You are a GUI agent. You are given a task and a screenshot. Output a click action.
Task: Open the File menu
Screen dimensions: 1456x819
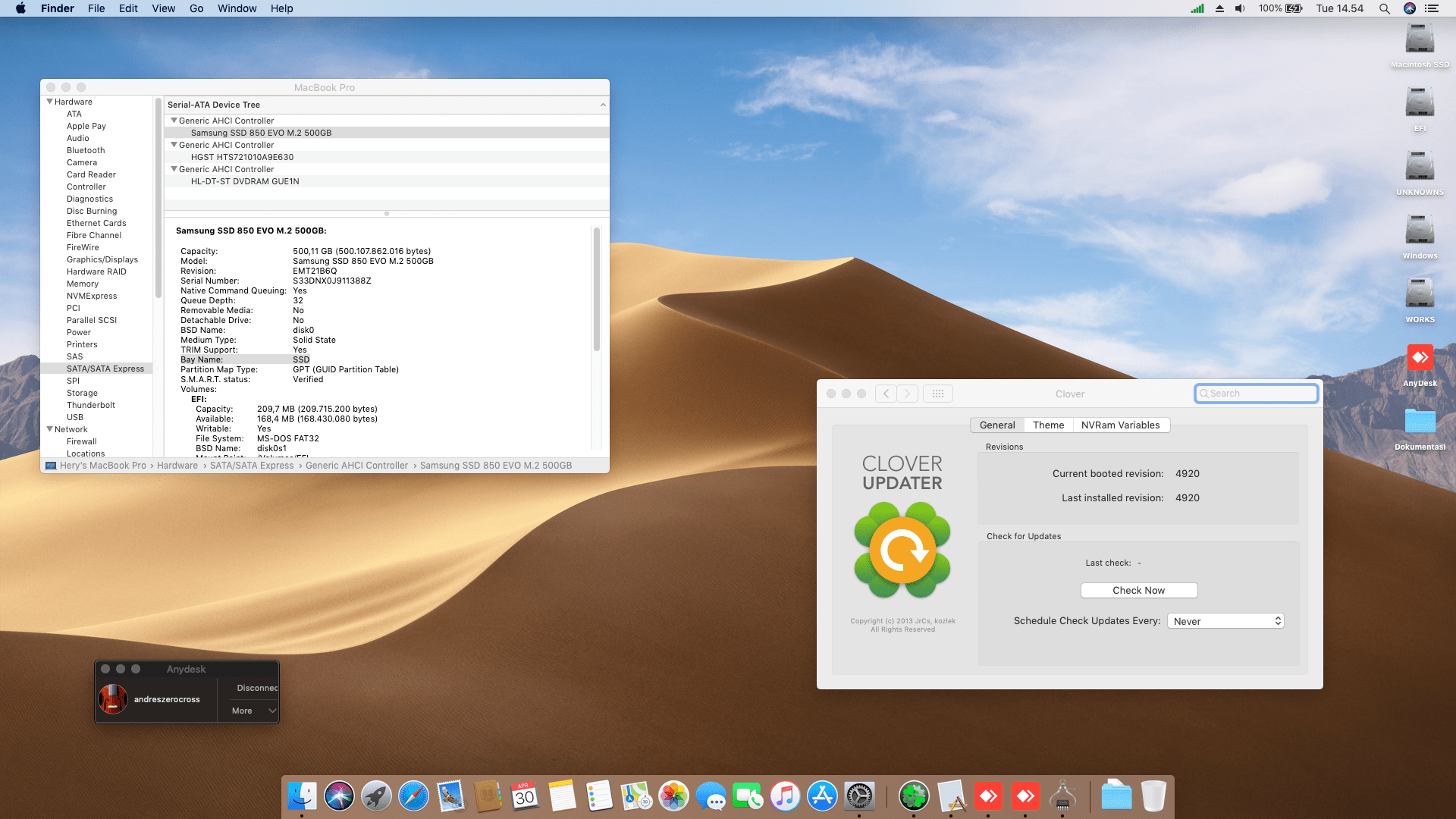tap(96, 8)
